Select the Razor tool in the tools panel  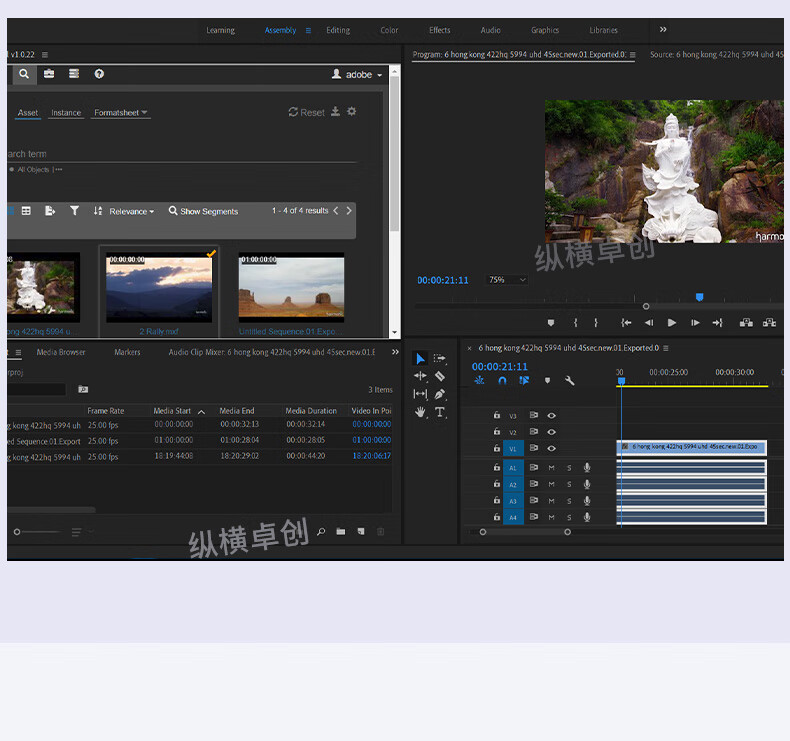point(440,377)
